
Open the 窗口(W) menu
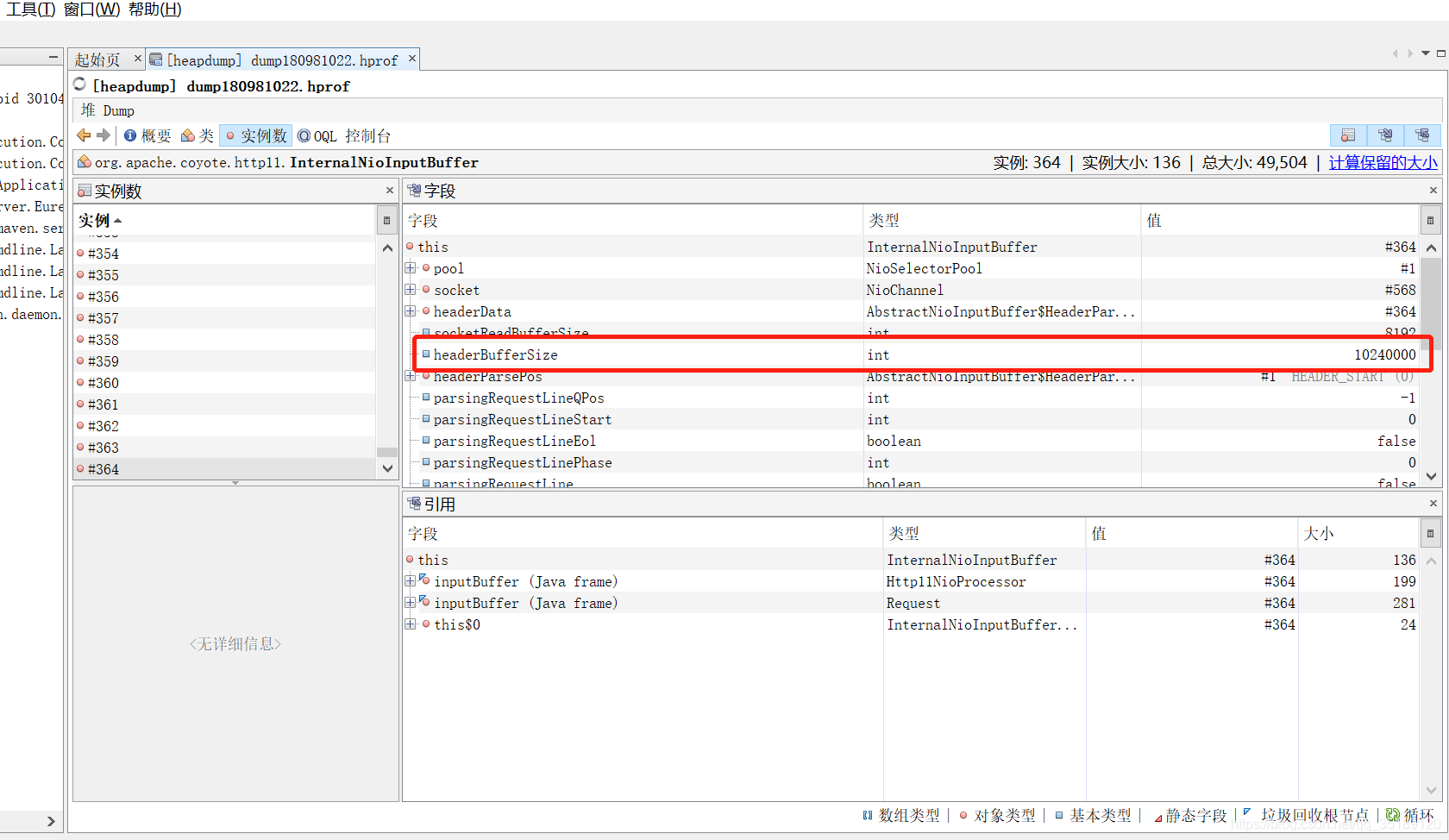92,9
